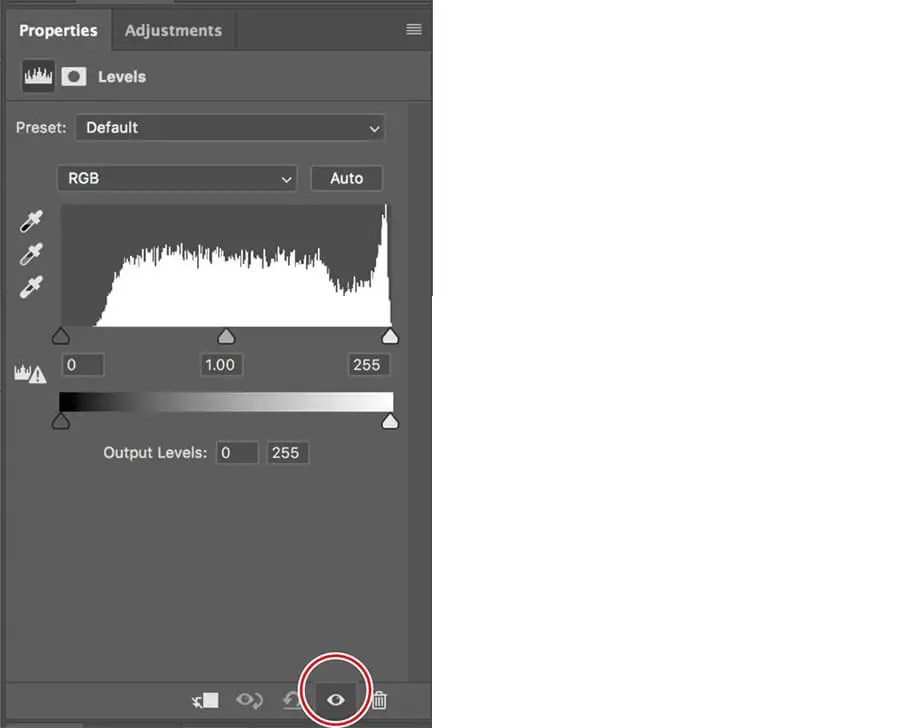Image resolution: width=900 pixels, height=728 pixels.
Task: Switch to the Adjustments tab
Action: coord(173,30)
